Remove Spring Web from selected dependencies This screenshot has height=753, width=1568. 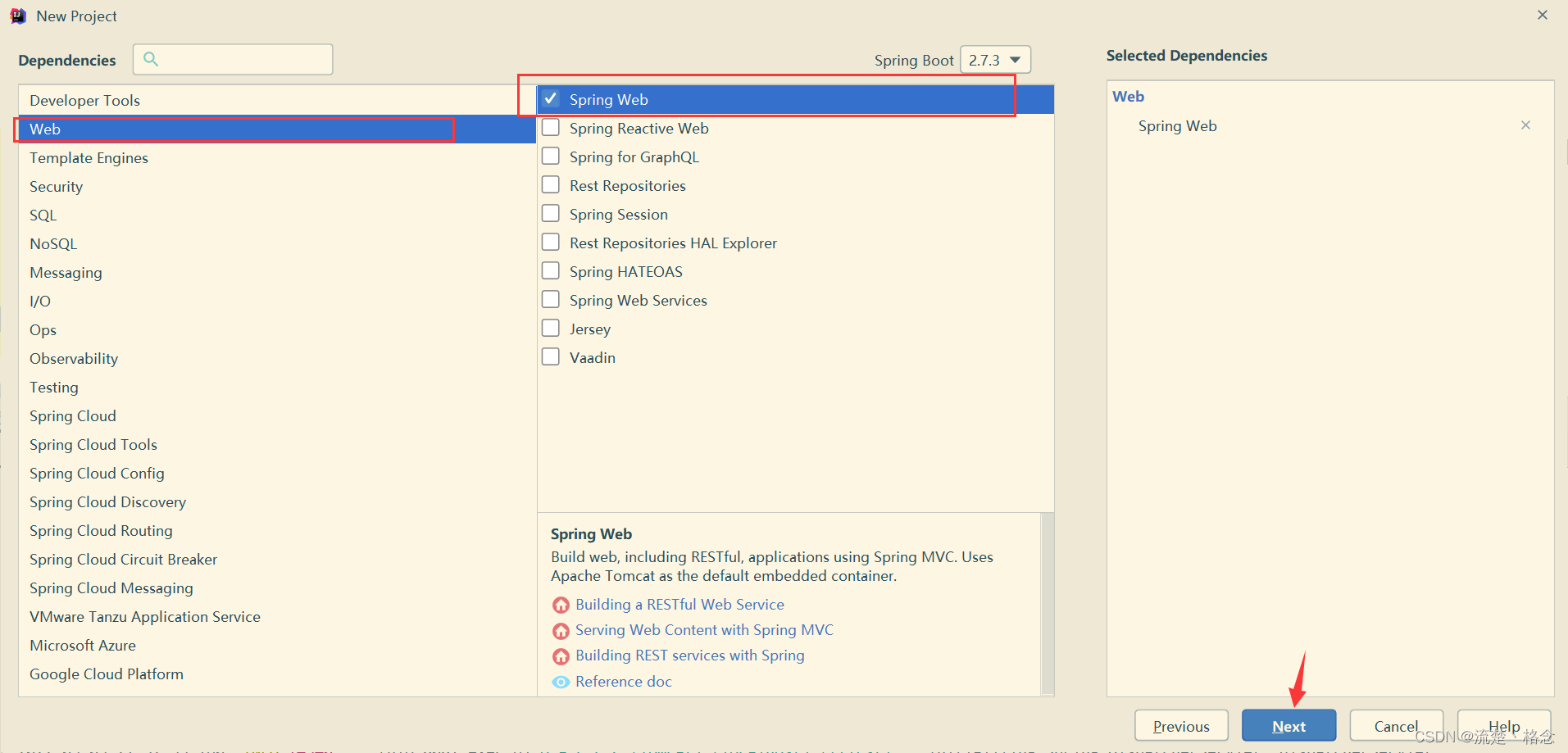(x=1525, y=125)
